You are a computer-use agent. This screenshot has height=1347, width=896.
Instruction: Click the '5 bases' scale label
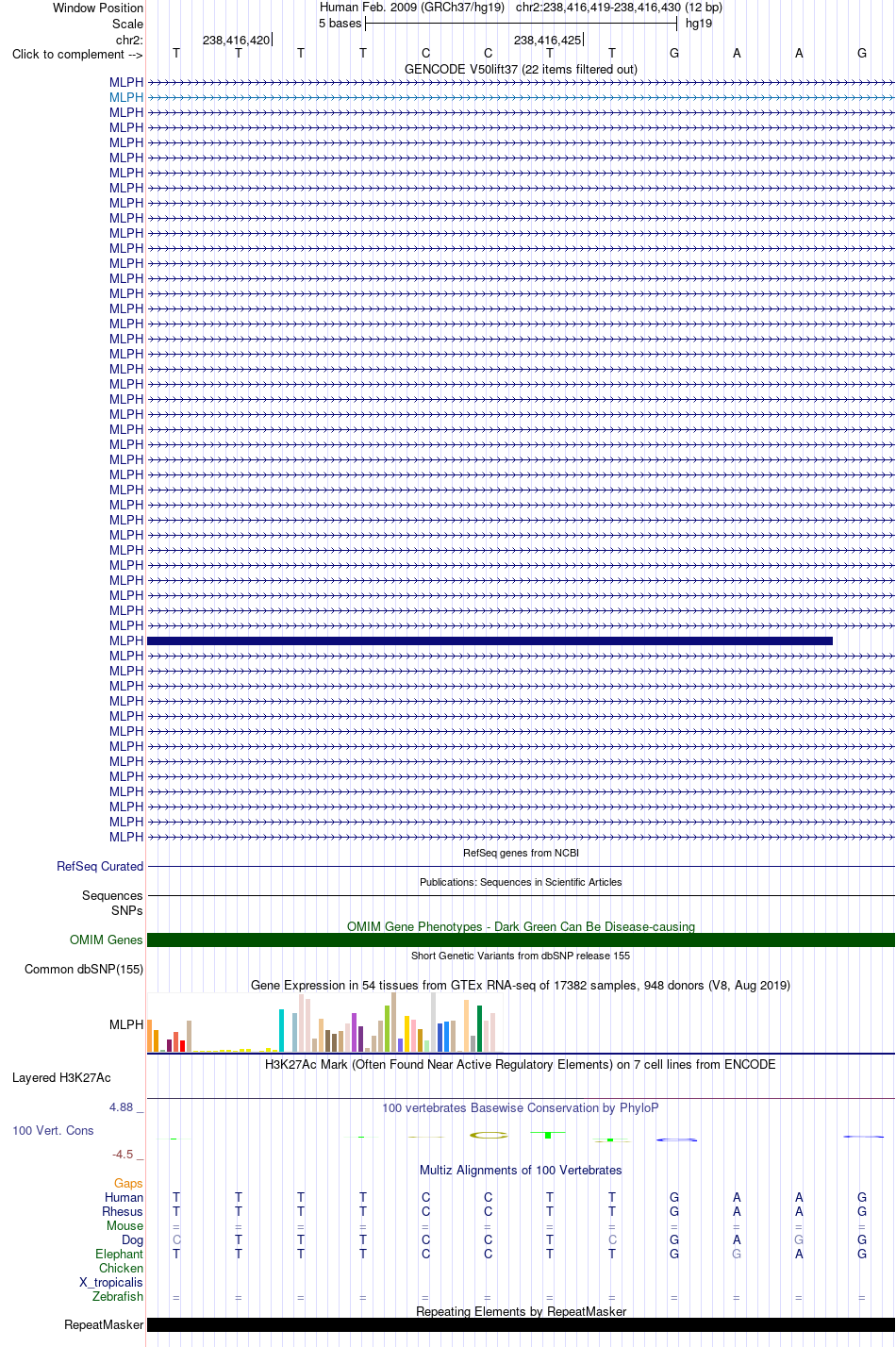point(340,23)
